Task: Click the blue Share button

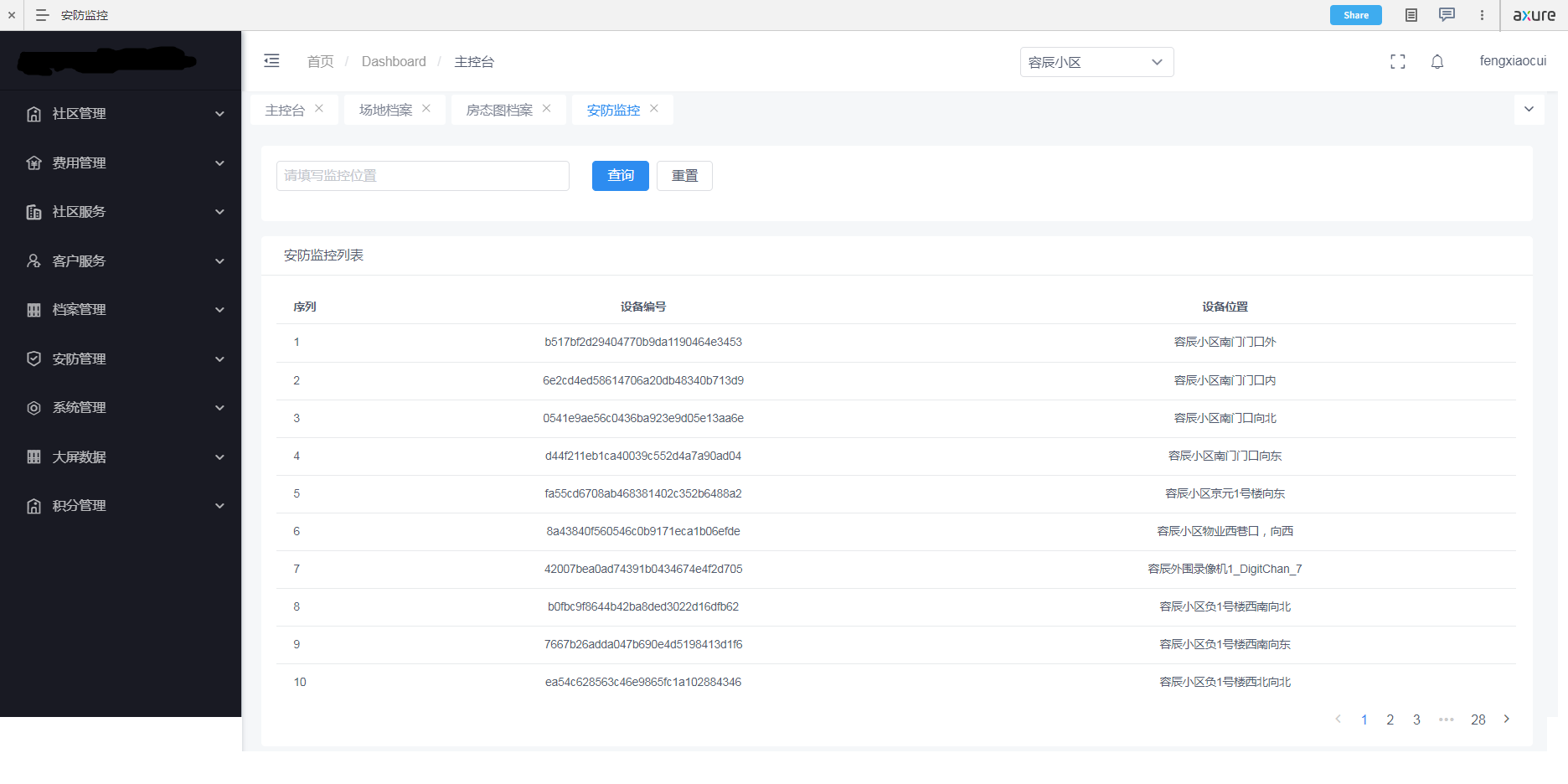Action: [x=1356, y=15]
